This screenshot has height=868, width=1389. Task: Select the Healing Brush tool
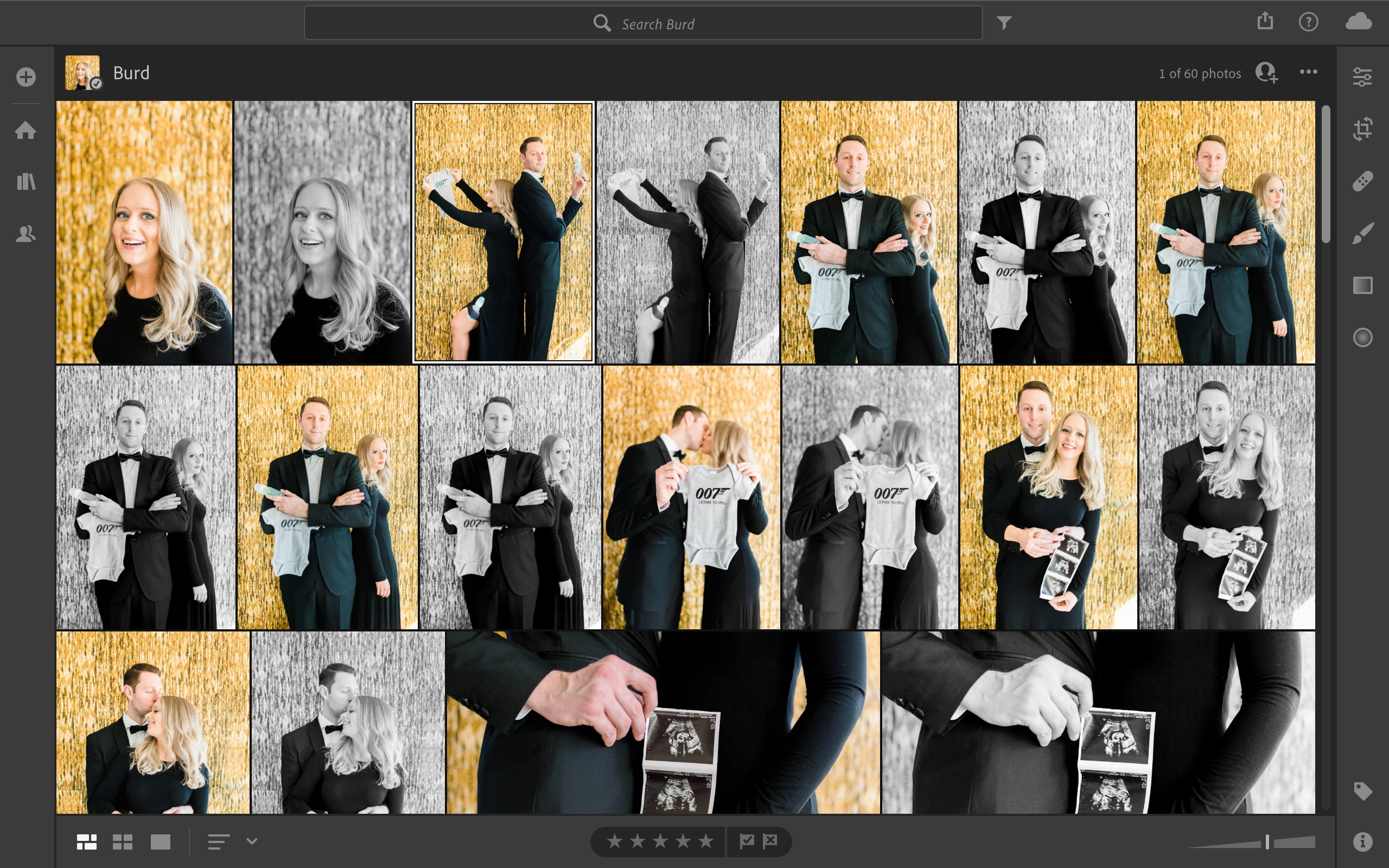1362,181
